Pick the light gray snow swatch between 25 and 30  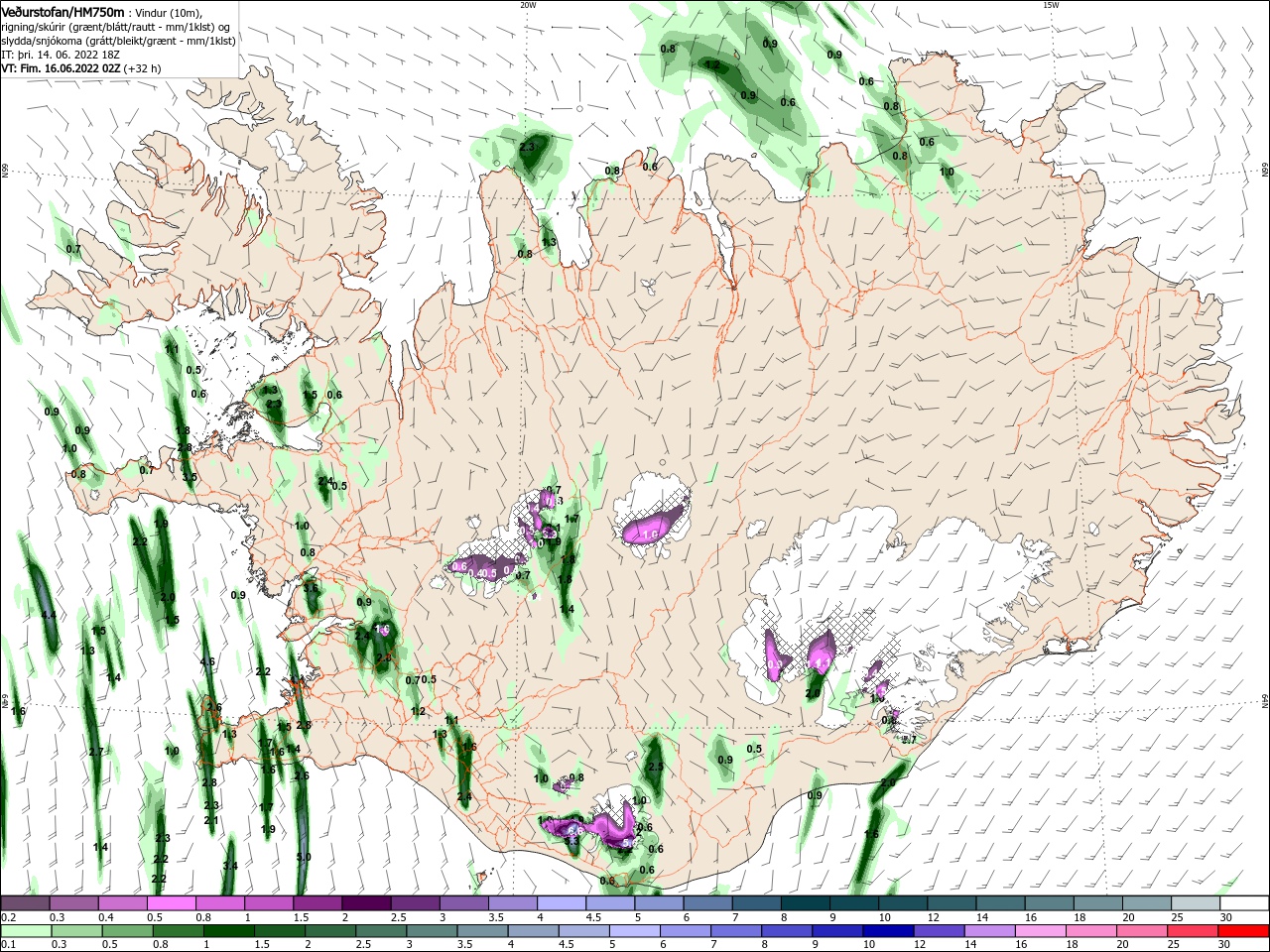[x=1197, y=903]
